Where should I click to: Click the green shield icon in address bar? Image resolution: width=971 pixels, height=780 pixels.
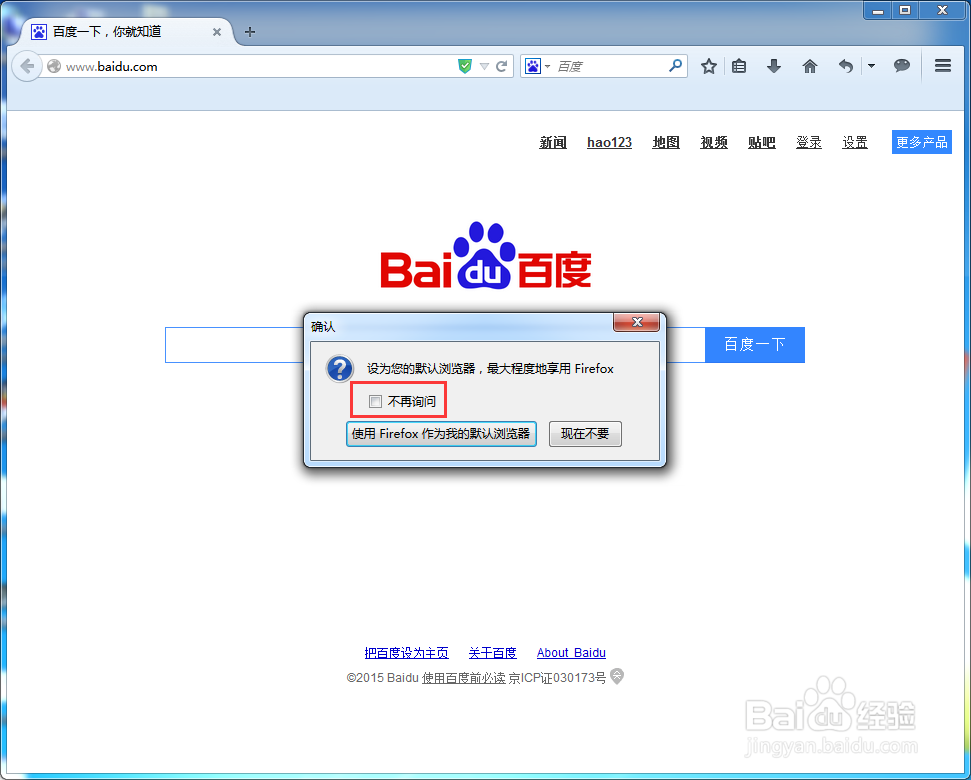pos(464,65)
